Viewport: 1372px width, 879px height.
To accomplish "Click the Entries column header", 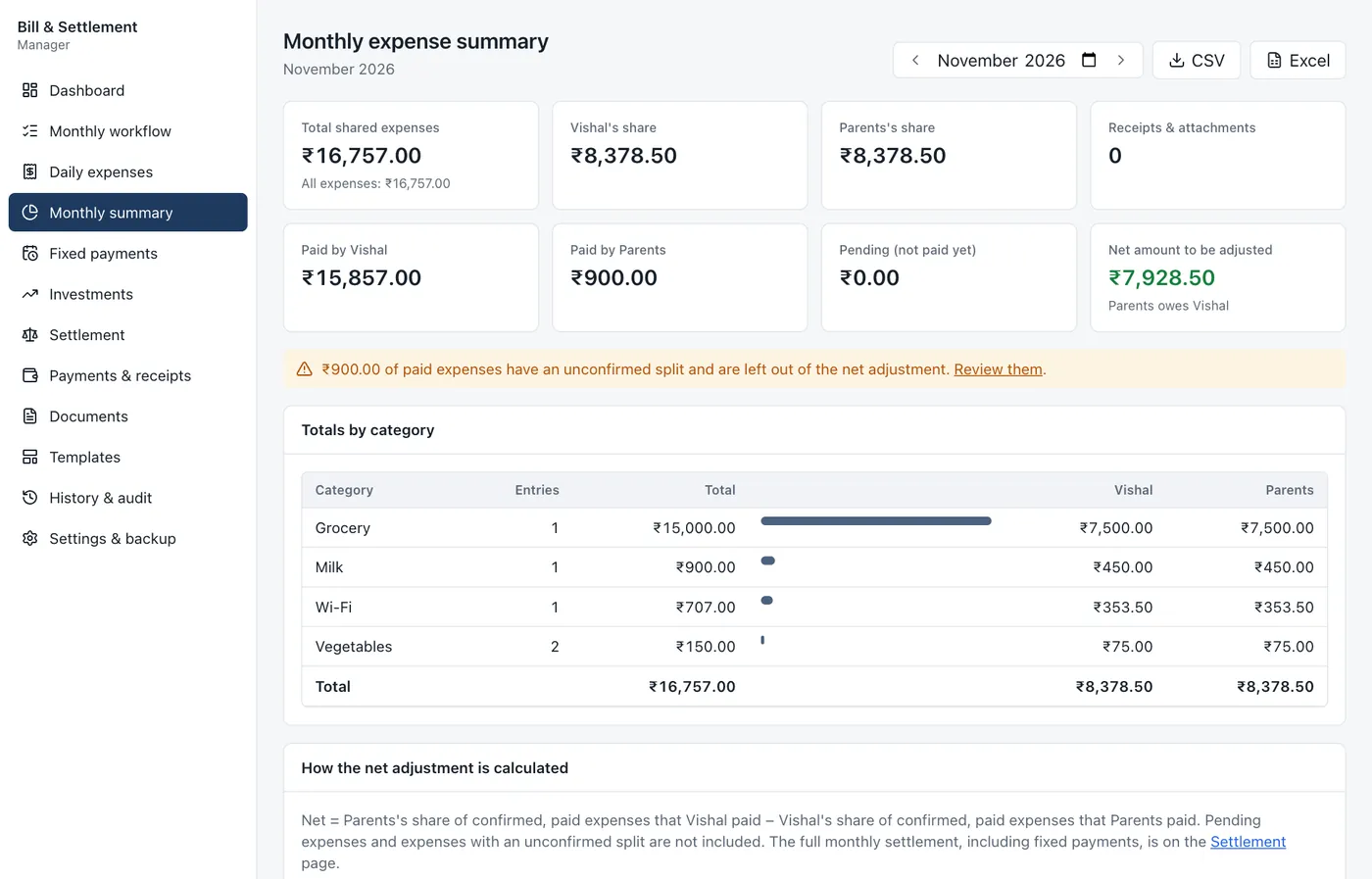I will [537, 490].
